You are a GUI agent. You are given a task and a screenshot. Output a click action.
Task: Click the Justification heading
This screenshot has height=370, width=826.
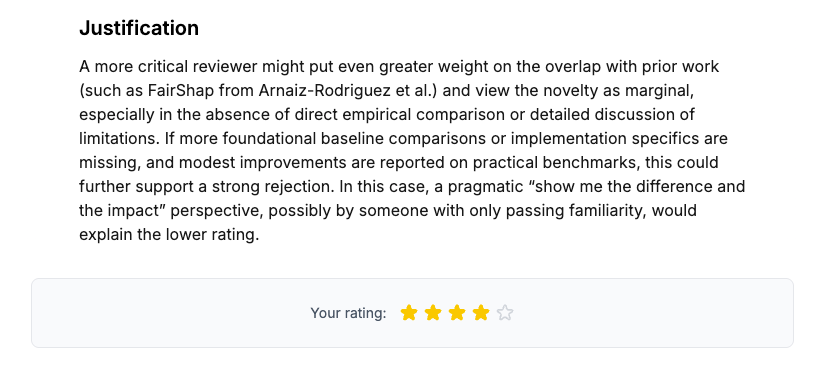coord(139,28)
